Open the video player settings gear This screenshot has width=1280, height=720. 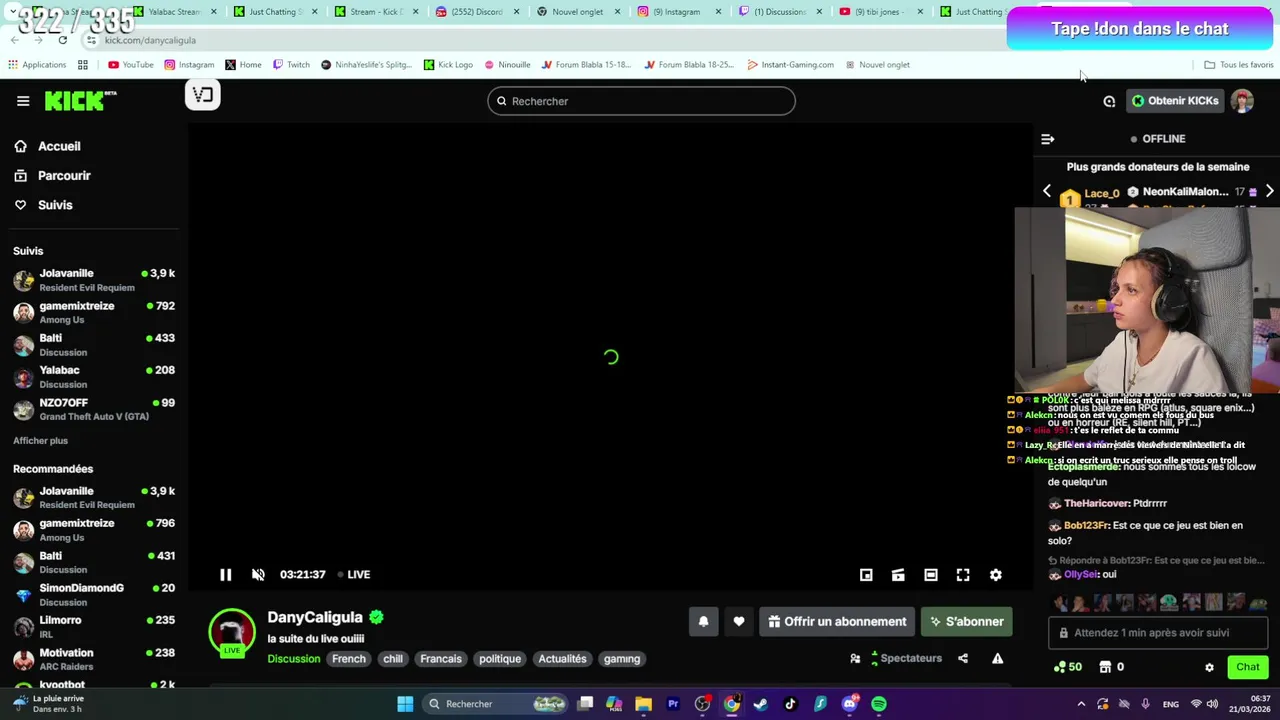(995, 575)
